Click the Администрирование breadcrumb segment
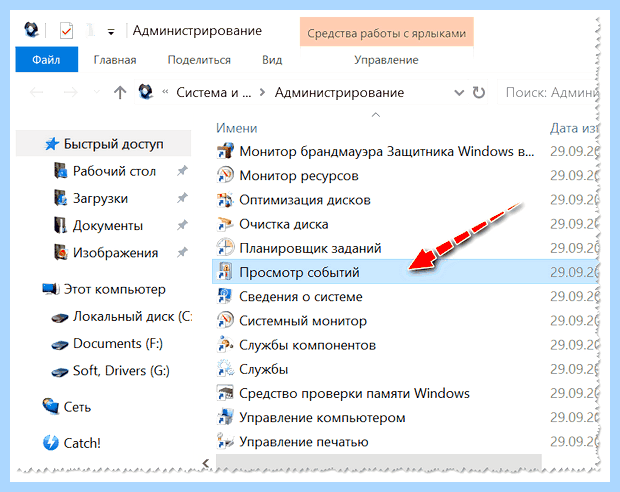 tap(339, 93)
